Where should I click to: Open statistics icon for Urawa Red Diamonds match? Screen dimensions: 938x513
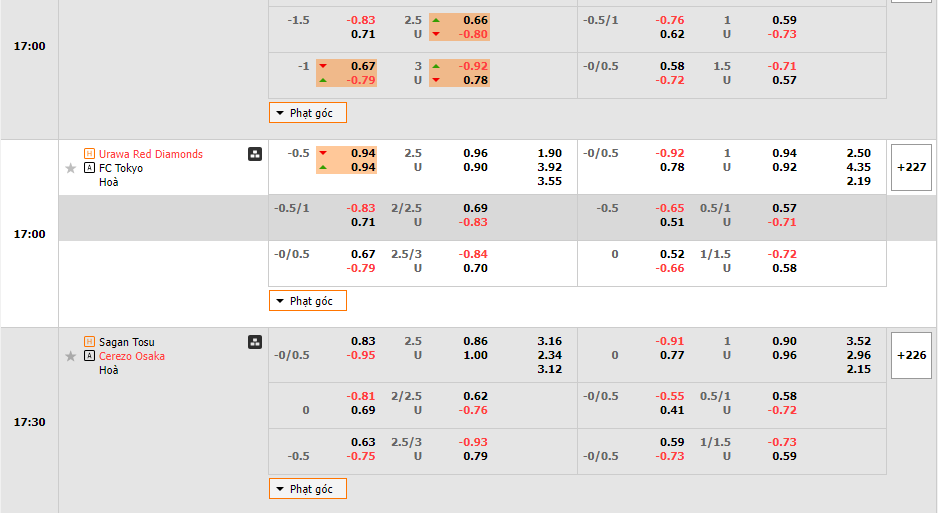[255, 154]
